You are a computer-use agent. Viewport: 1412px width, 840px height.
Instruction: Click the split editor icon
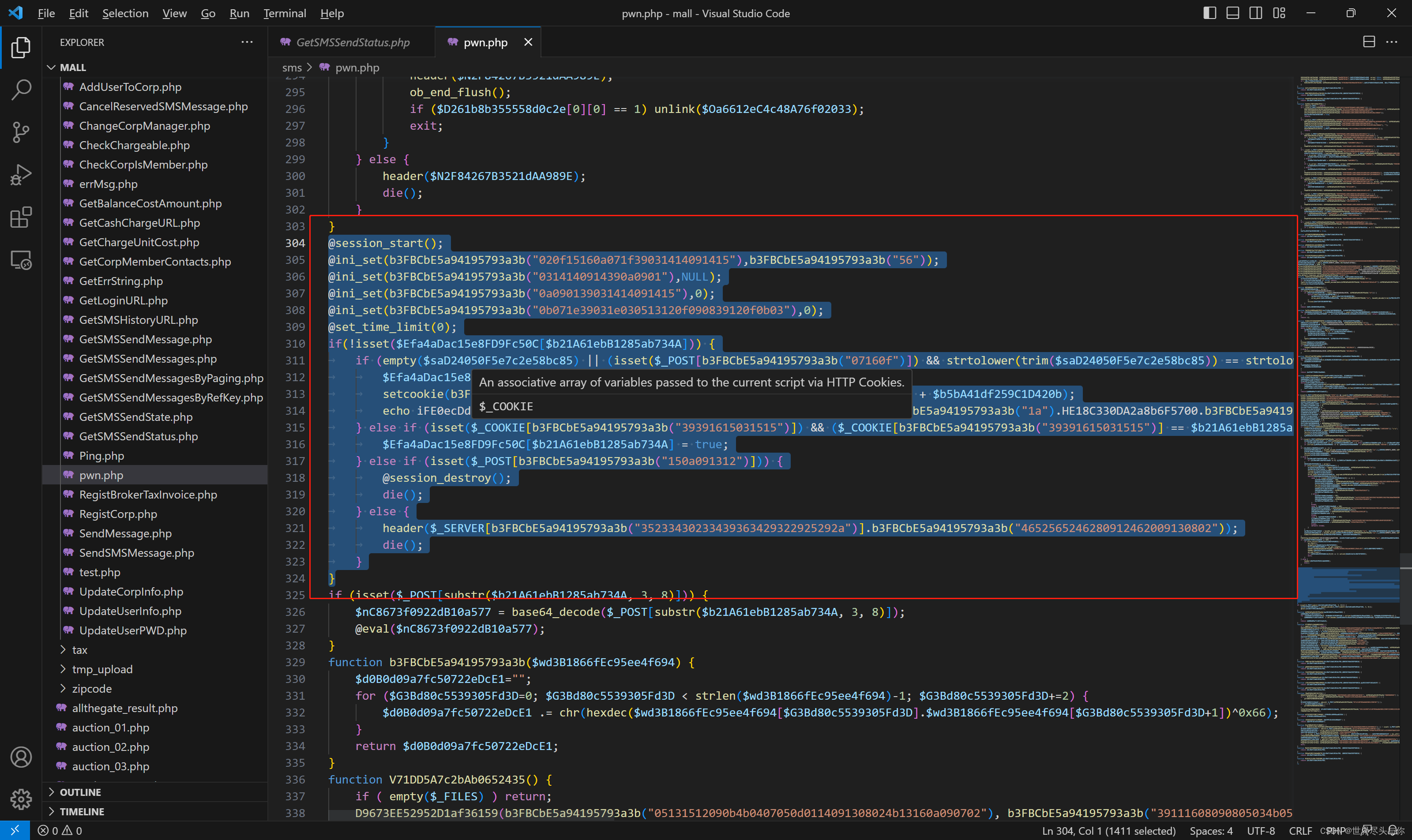pos(1368,42)
